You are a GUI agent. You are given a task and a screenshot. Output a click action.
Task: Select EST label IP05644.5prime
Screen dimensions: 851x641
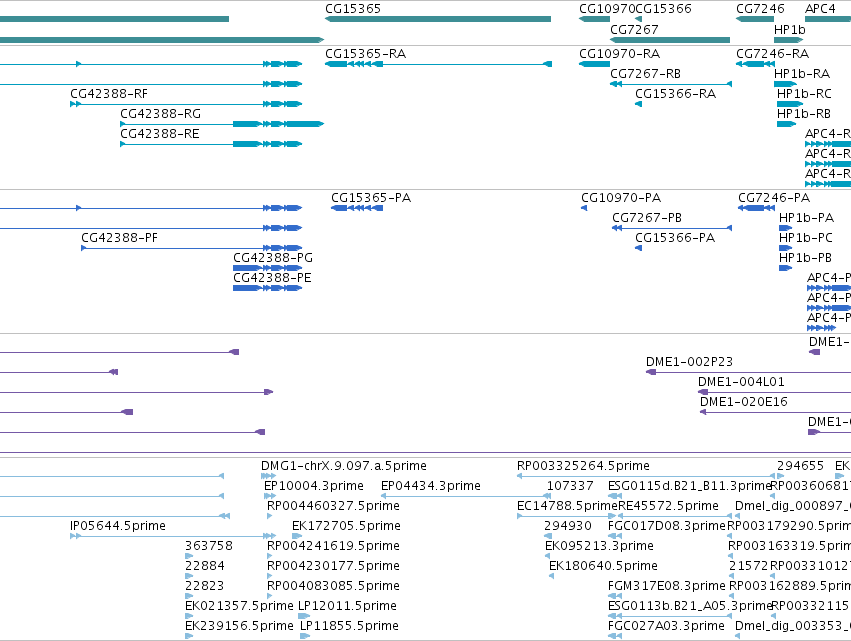click(x=118, y=526)
